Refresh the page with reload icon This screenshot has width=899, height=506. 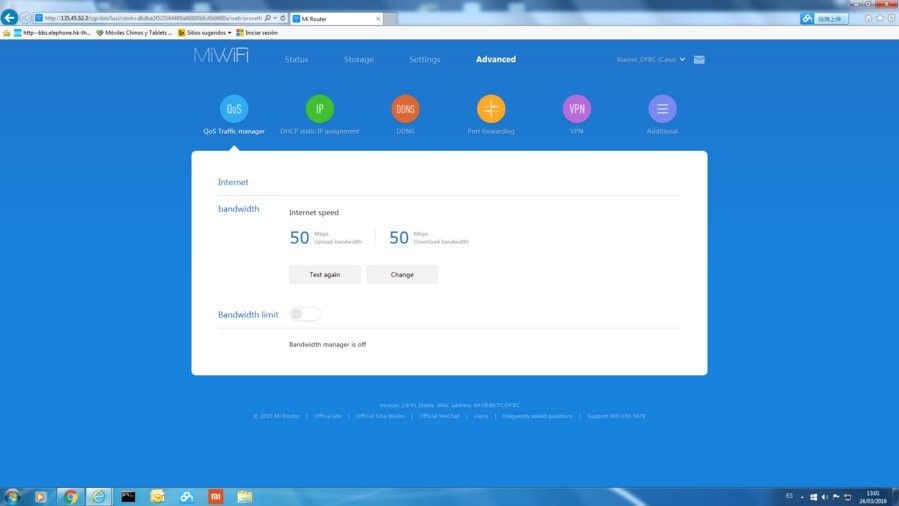pos(283,18)
